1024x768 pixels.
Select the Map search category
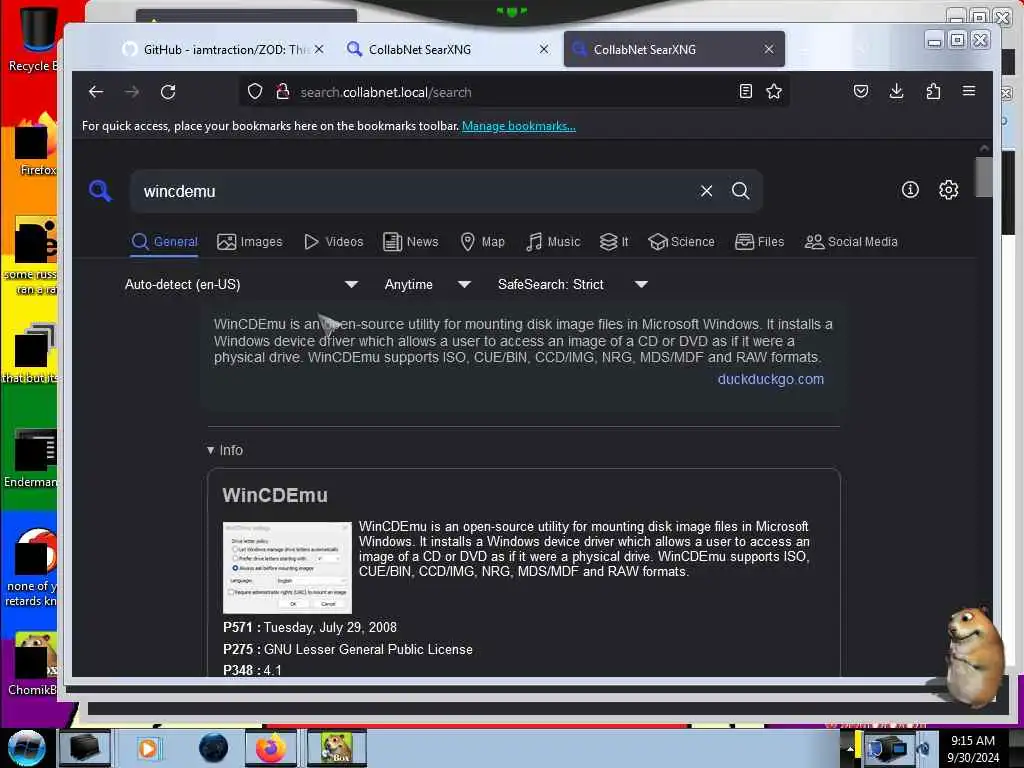(483, 242)
